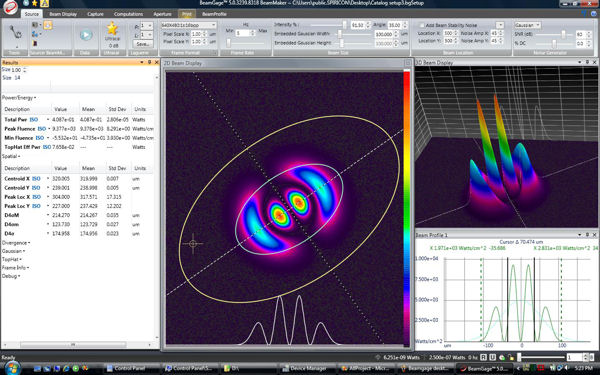Click the frame rate slider handle
This screenshot has height=375, width=600.
(228, 43)
